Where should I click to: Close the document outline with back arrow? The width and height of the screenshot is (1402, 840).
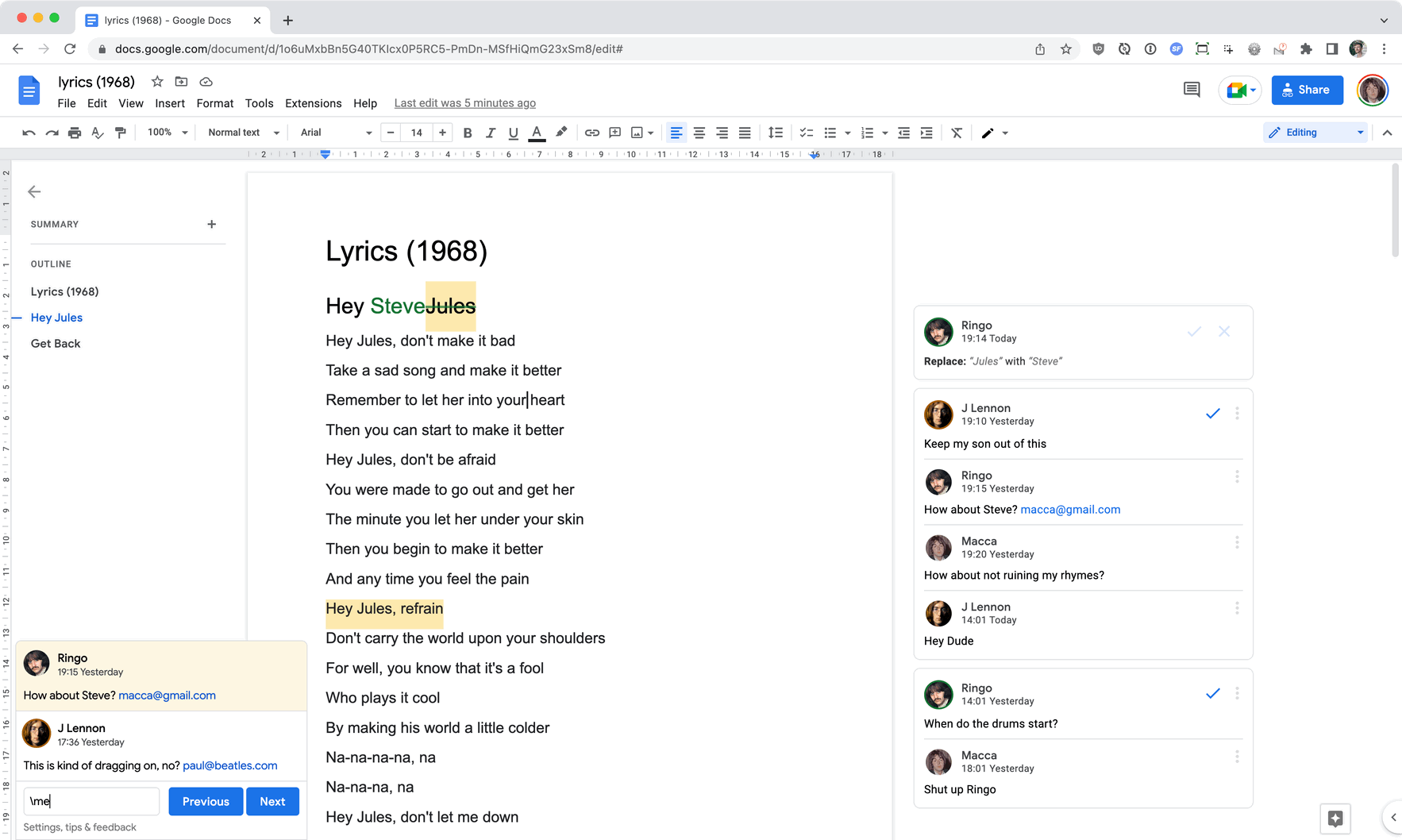click(34, 191)
